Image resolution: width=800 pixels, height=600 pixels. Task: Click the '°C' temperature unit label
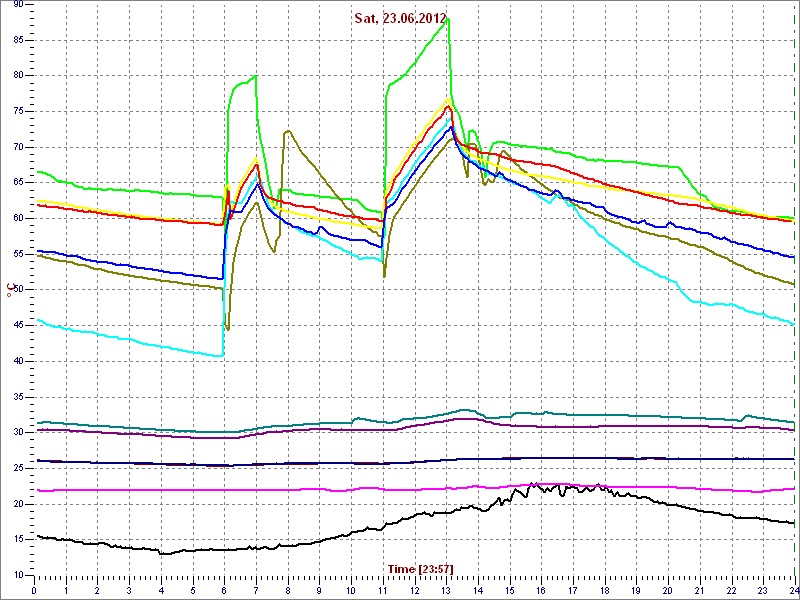pyautogui.click(x=9, y=290)
